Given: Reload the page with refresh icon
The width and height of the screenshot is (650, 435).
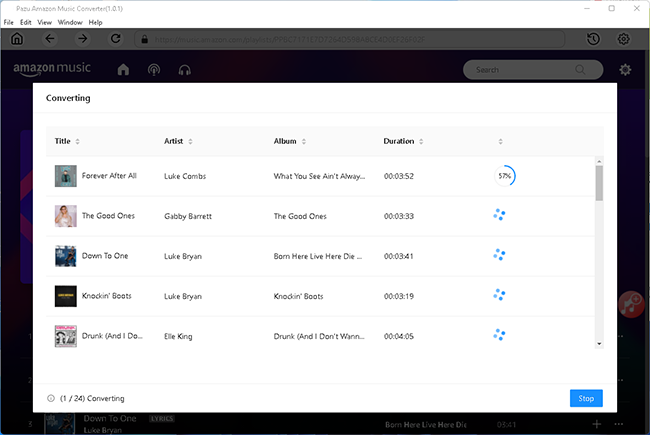Looking at the screenshot, I should coord(116,39).
